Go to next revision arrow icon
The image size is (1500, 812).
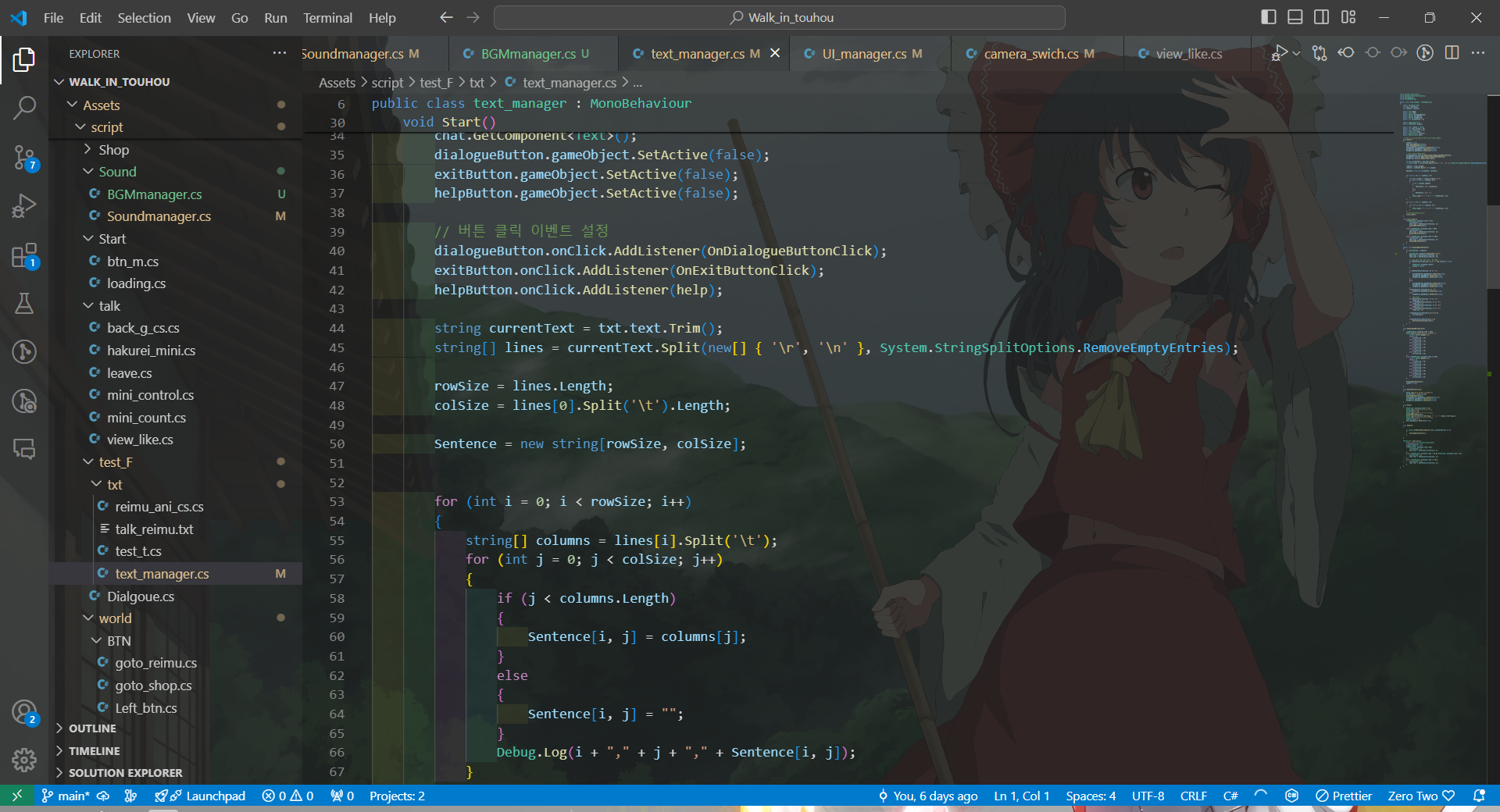pyautogui.click(x=1399, y=53)
